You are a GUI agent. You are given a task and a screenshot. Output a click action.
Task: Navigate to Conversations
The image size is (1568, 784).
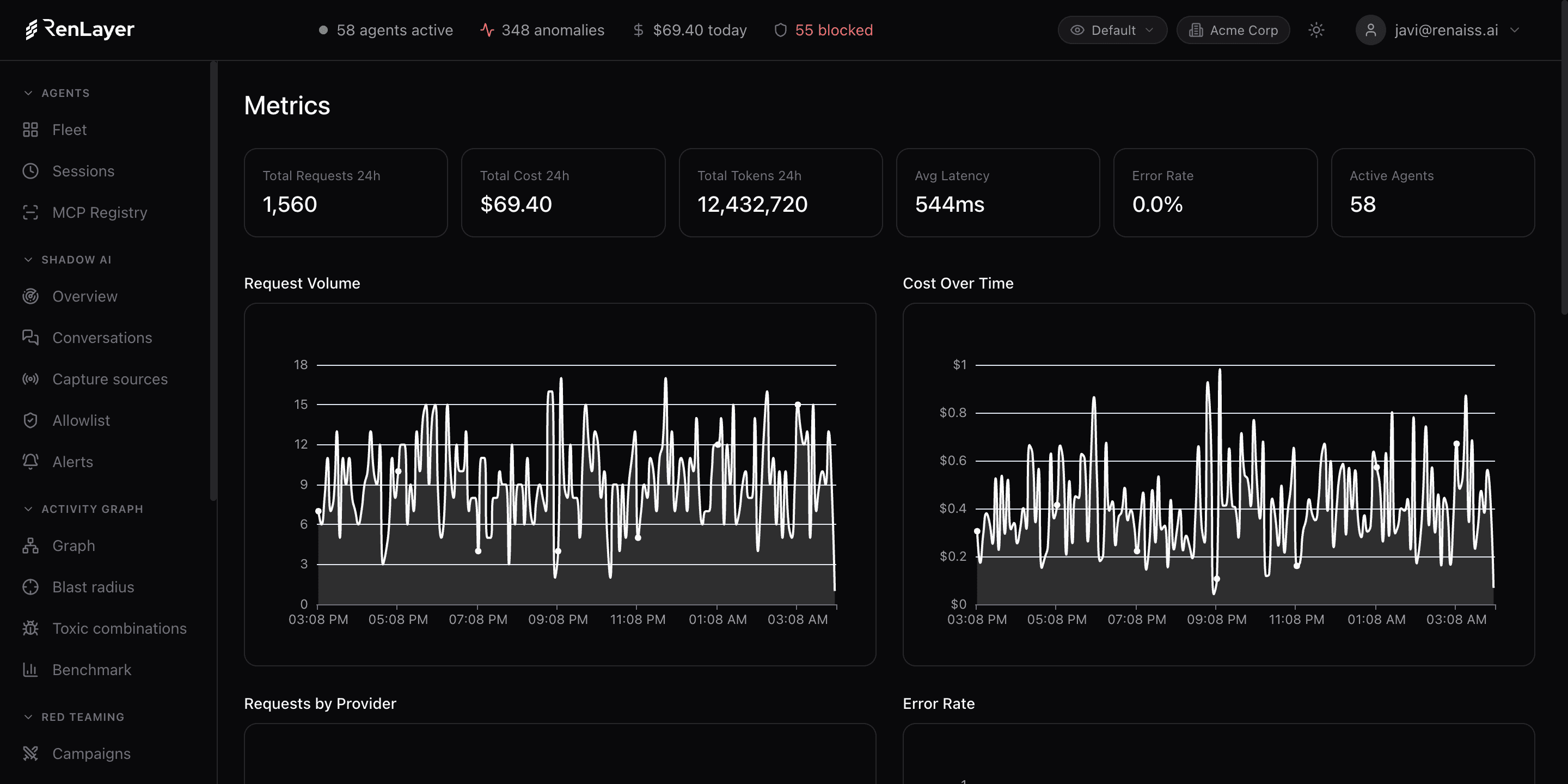coord(103,338)
